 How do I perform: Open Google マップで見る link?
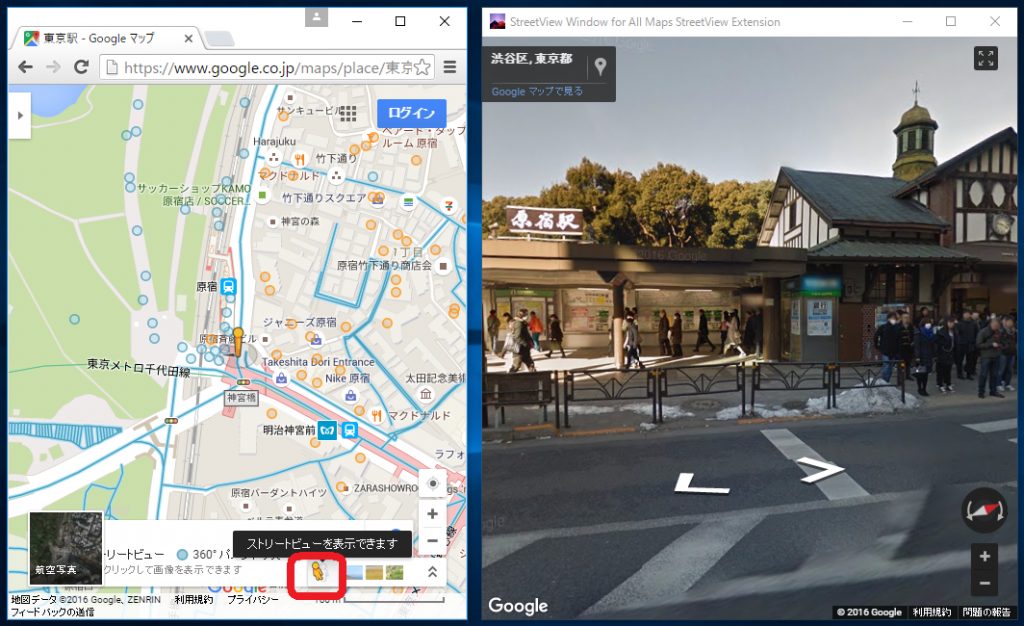(x=537, y=91)
